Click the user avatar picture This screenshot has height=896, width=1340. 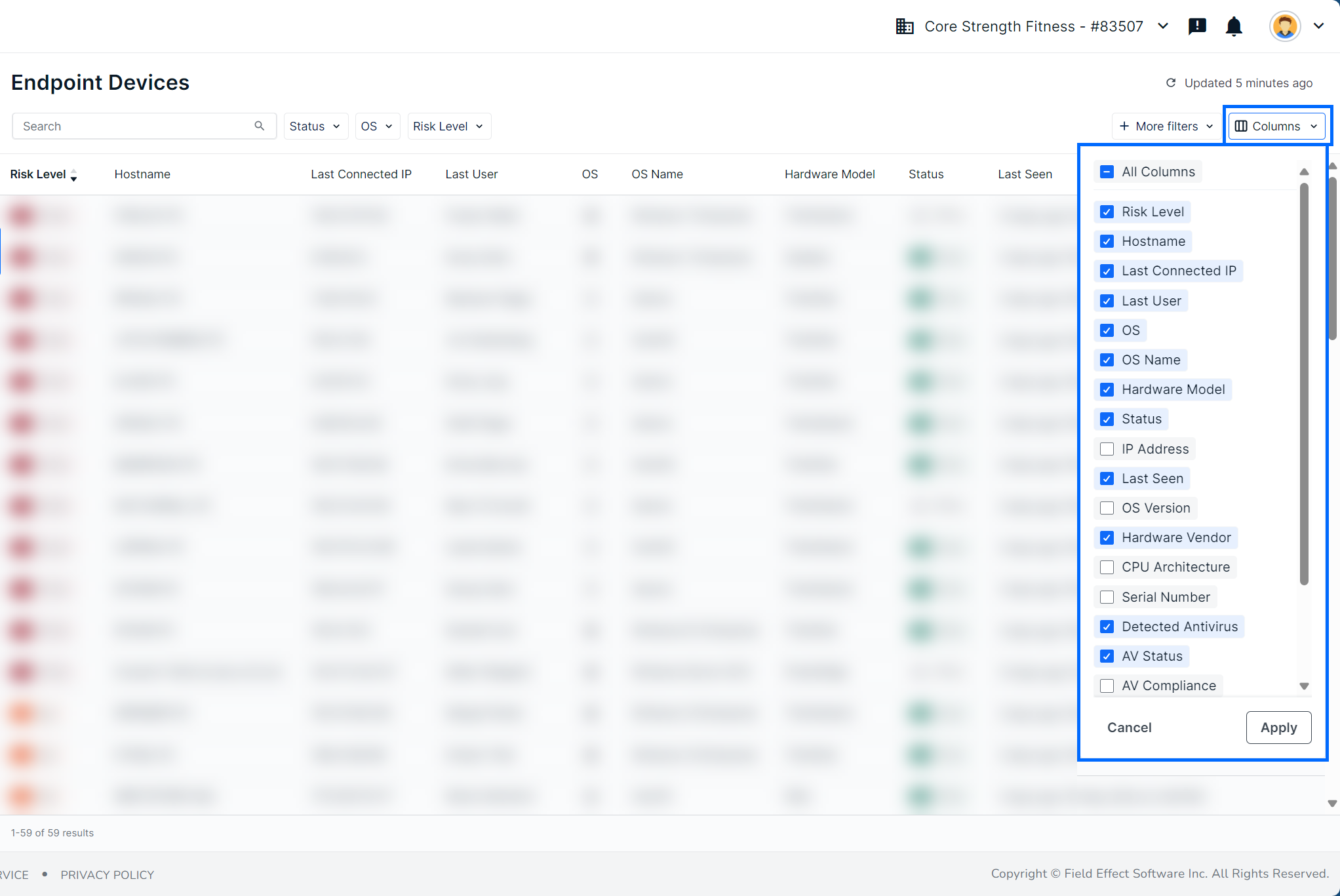click(x=1284, y=26)
